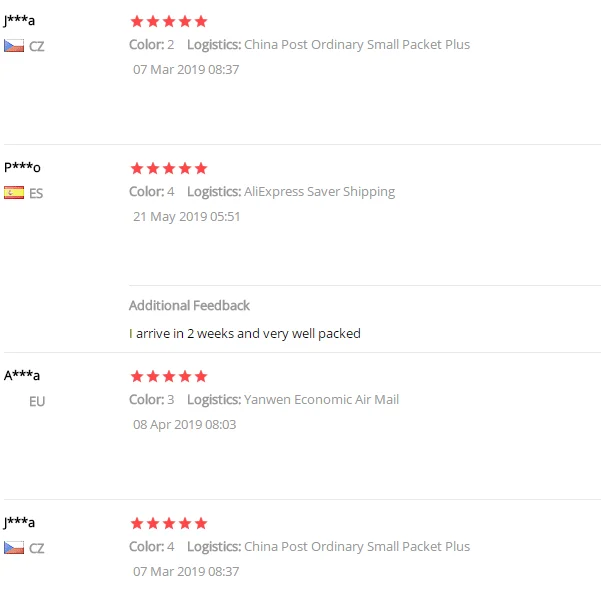
Task: Open reviewer P***o's profile name
Action: click(22, 168)
